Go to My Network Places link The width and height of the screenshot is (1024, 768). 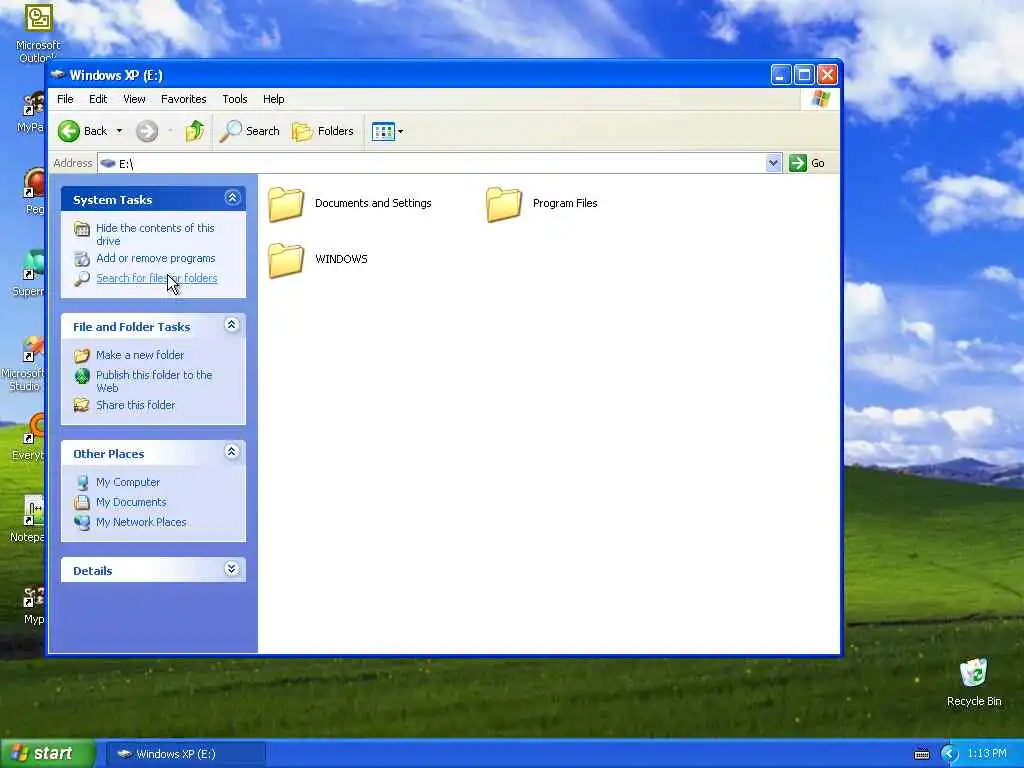pos(141,522)
